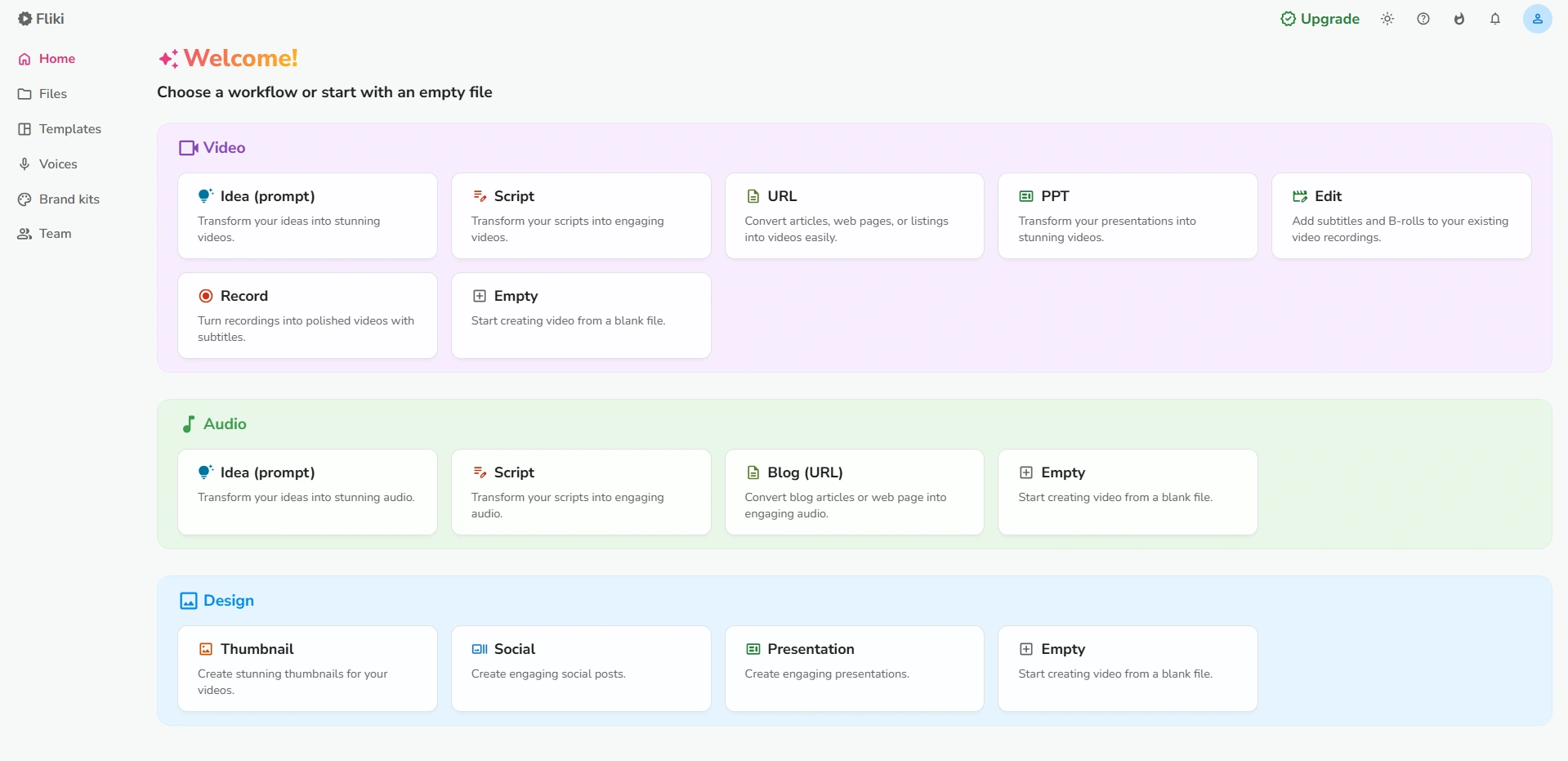Open Templates in the sidebar

click(x=60, y=129)
